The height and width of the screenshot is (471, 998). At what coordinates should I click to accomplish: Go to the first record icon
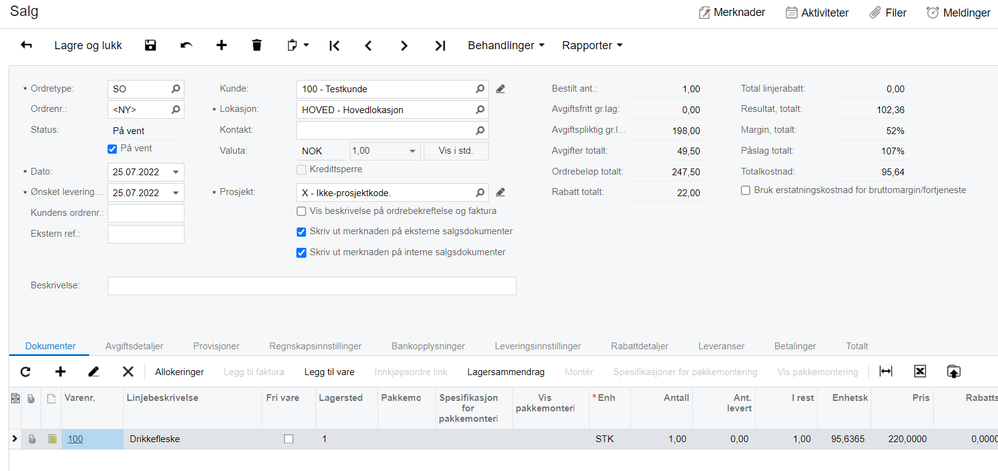[334, 45]
